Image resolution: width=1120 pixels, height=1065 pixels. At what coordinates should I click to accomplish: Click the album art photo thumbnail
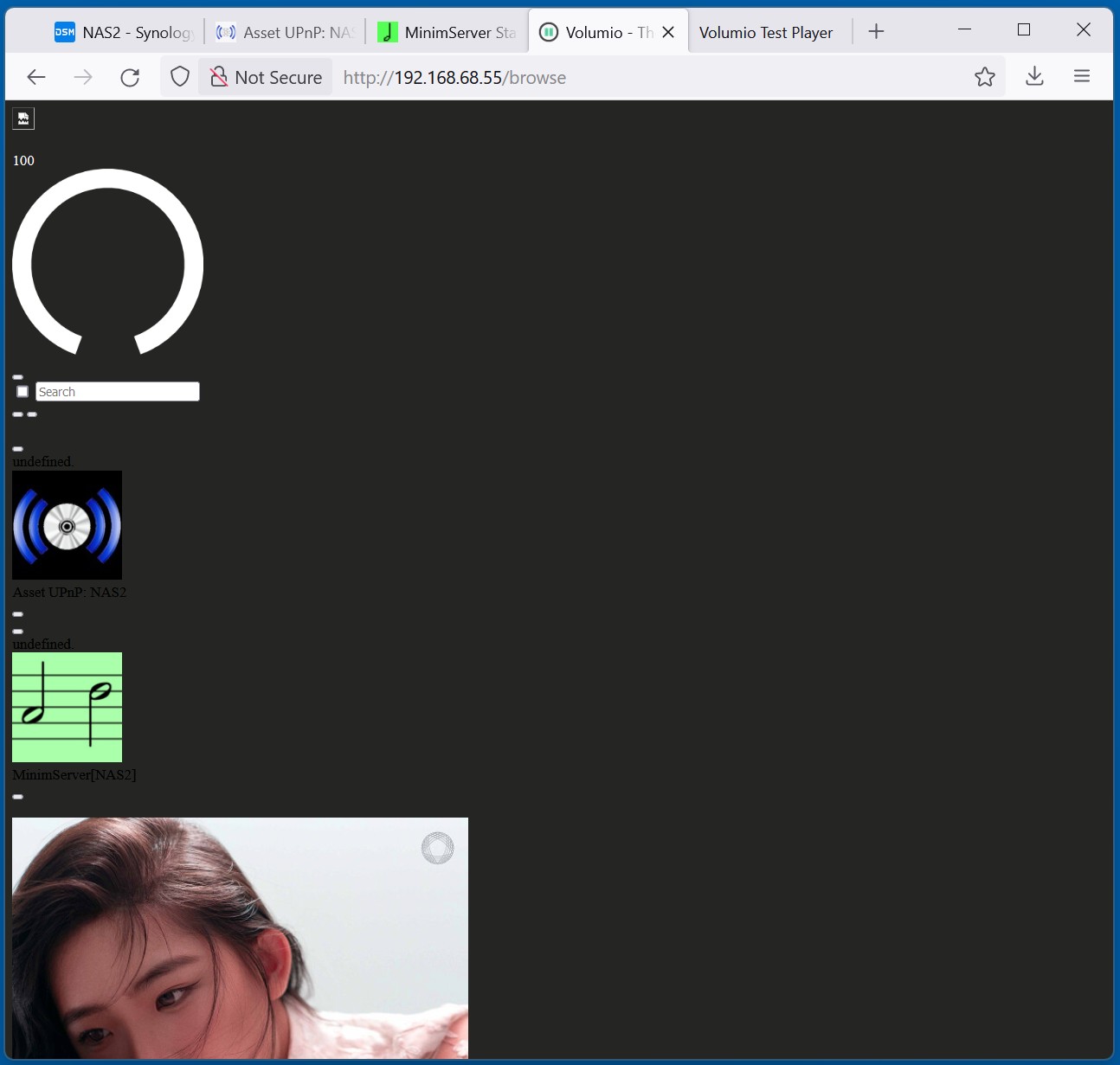240,937
